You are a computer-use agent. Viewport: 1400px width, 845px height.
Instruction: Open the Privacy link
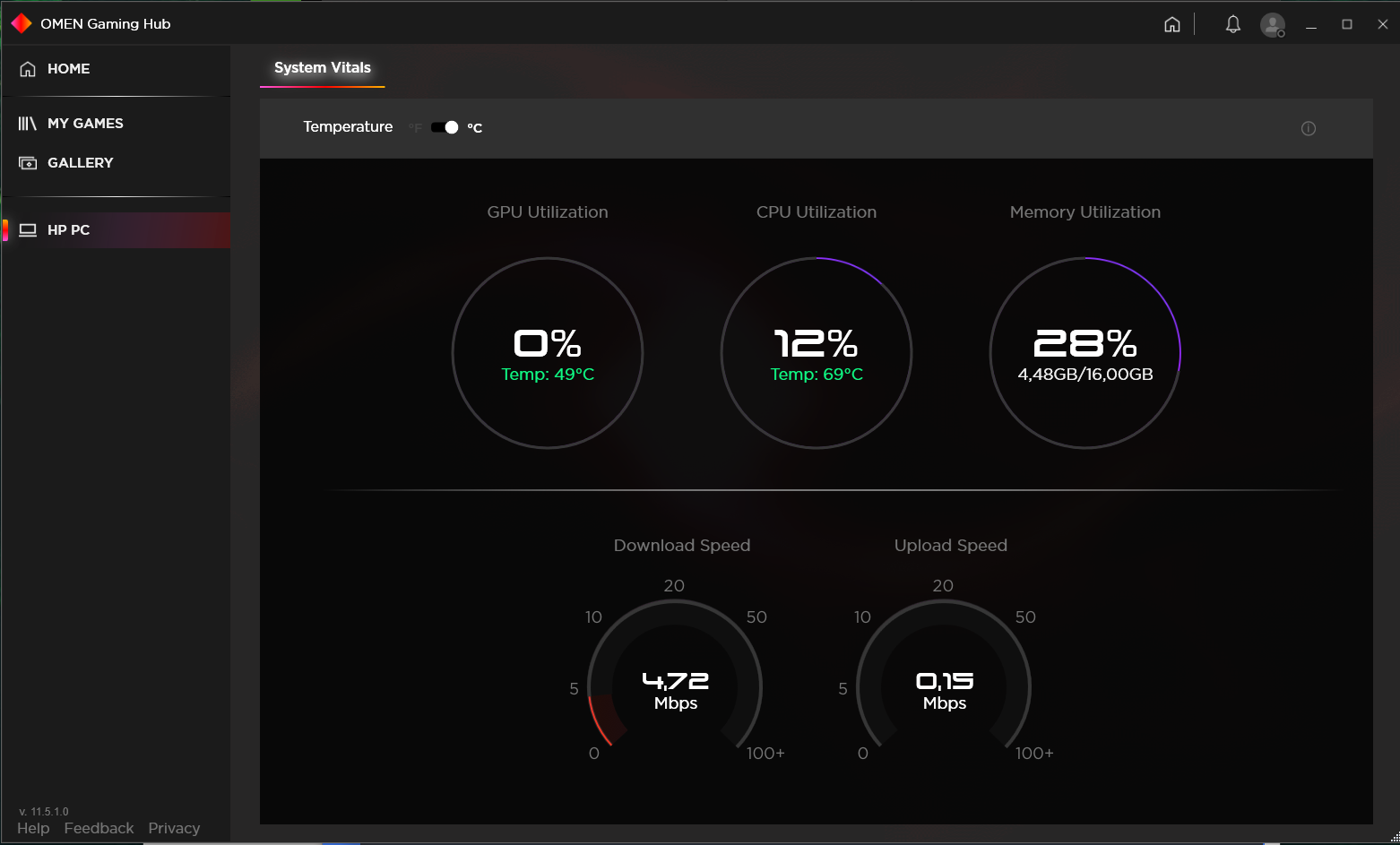pyautogui.click(x=174, y=828)
